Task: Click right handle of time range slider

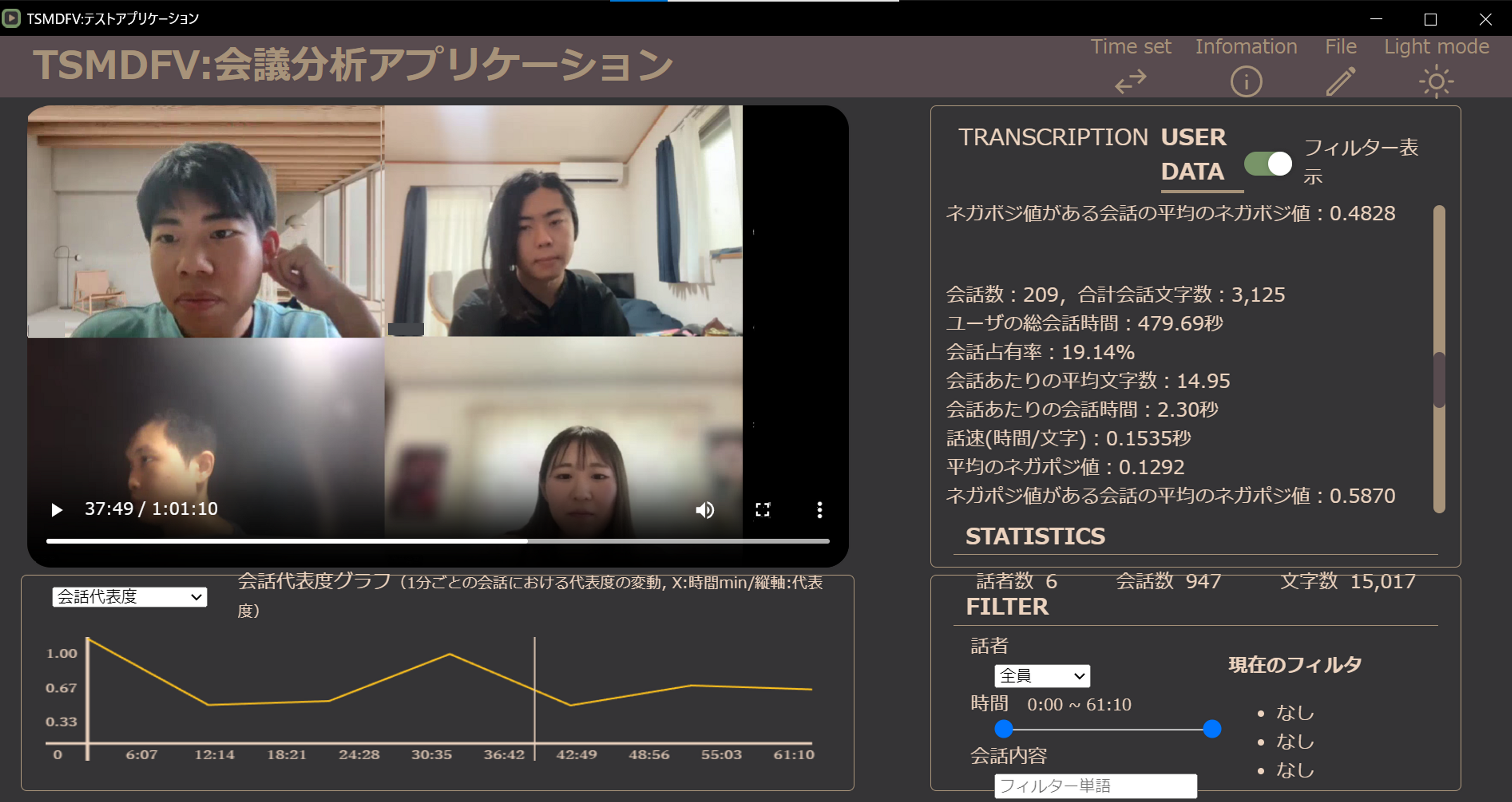Action: 1212,729
